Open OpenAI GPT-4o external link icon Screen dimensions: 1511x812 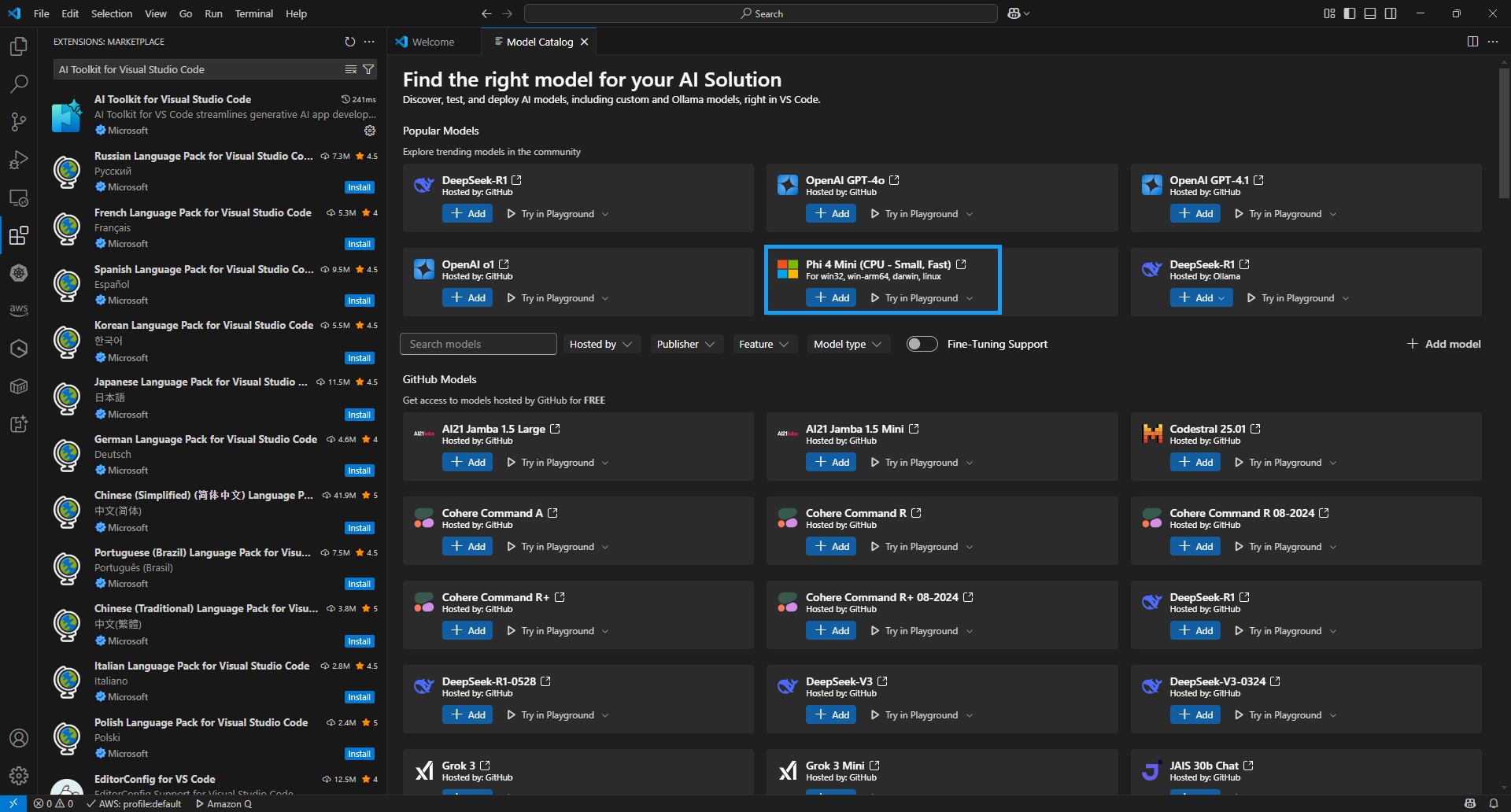tap(894, 180)
